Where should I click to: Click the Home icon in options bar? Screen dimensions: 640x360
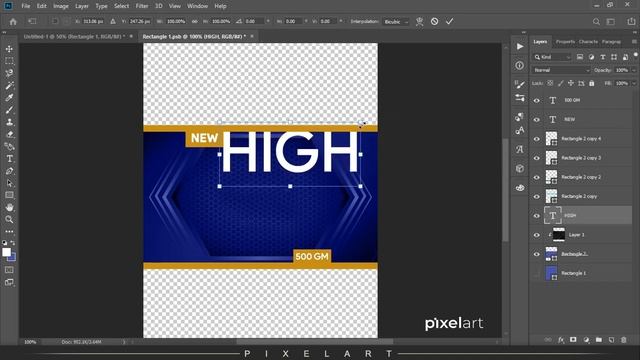(x=13, y=22)
